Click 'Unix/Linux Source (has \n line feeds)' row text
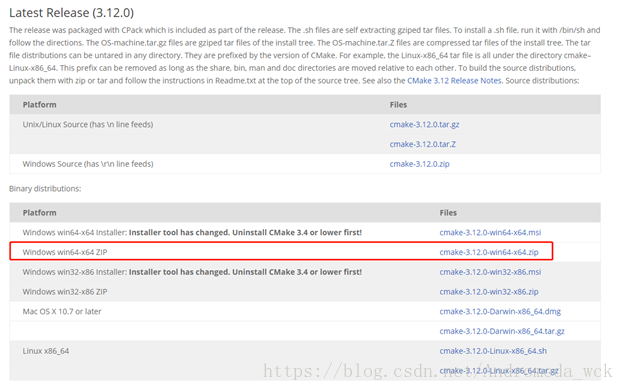 coord(88,124)
